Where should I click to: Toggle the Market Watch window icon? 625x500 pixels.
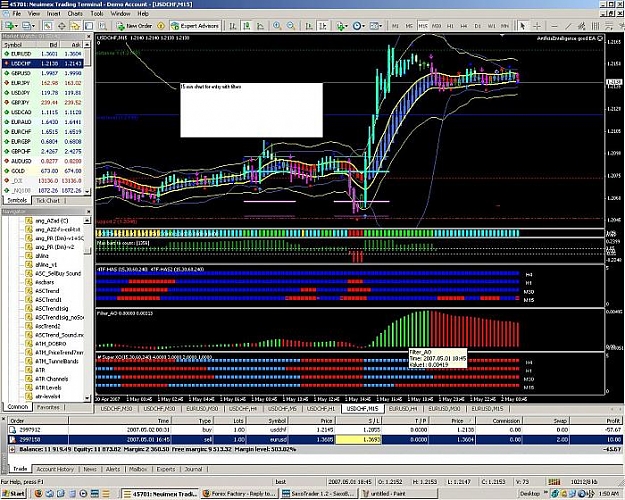click(x=48, y=26)
